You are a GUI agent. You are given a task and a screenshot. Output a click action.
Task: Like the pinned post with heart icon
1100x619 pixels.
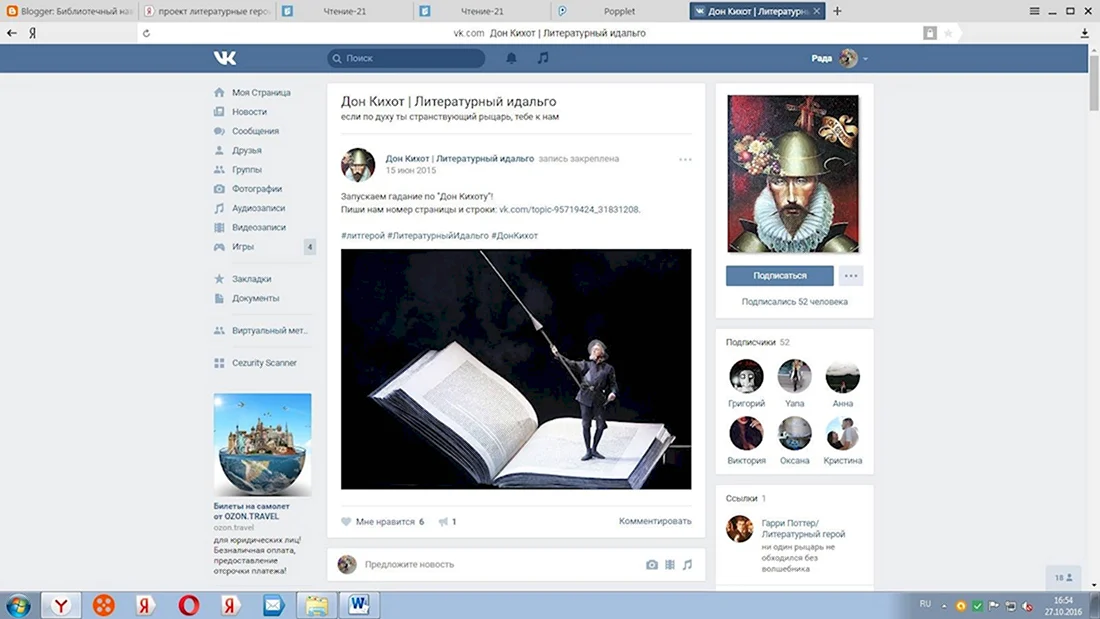[x=346, y=521]
